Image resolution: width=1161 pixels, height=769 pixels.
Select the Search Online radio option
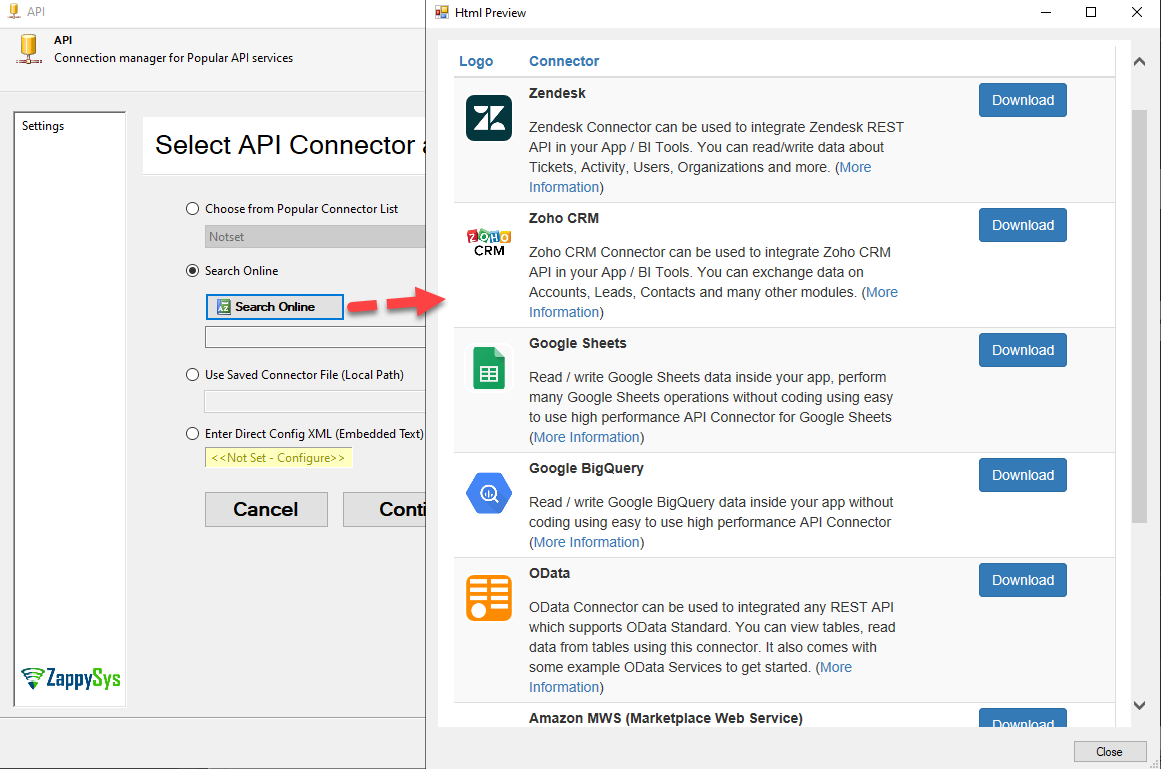[x=193, y=271]
